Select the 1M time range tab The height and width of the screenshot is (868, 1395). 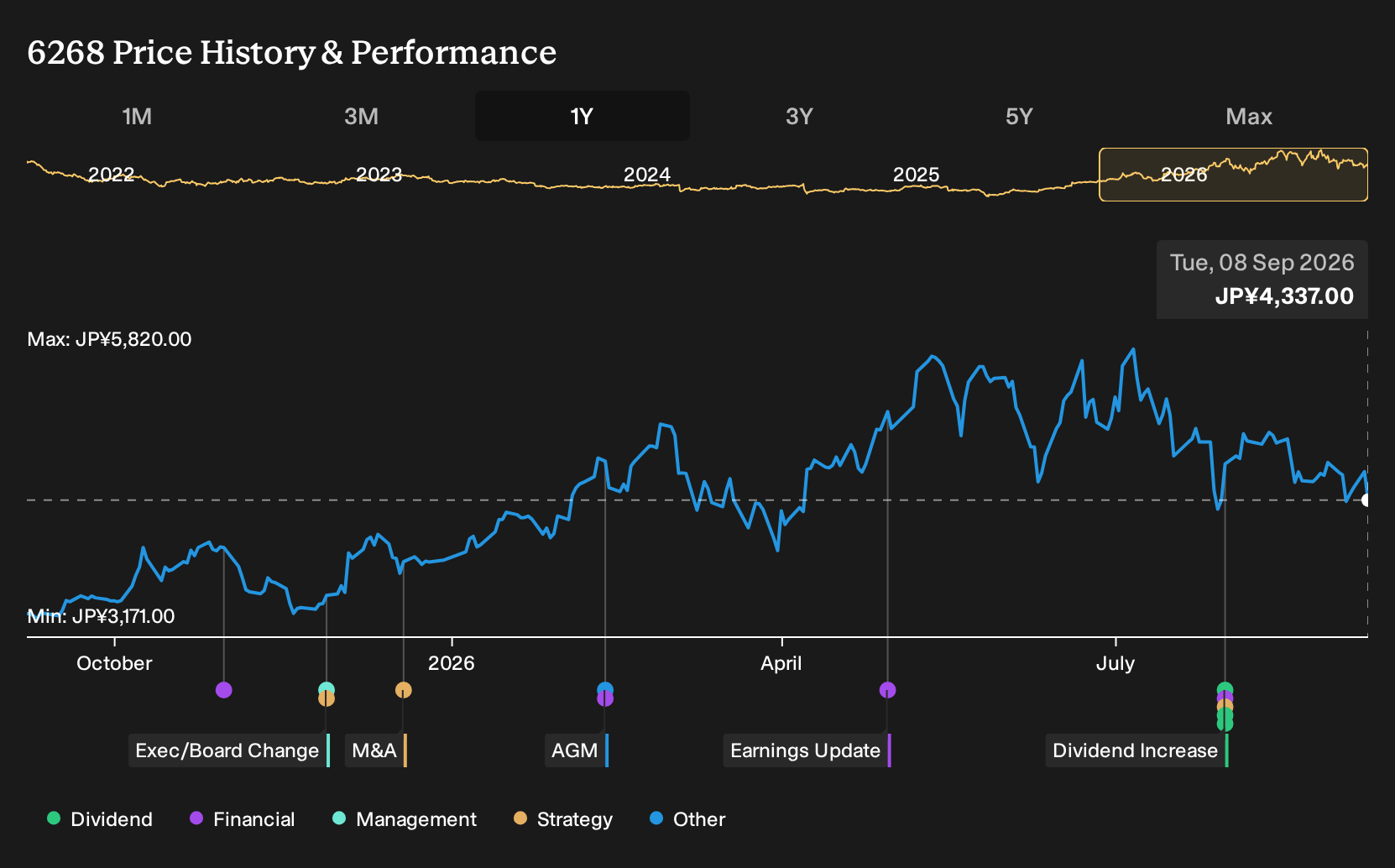click(x=137, y=116)
